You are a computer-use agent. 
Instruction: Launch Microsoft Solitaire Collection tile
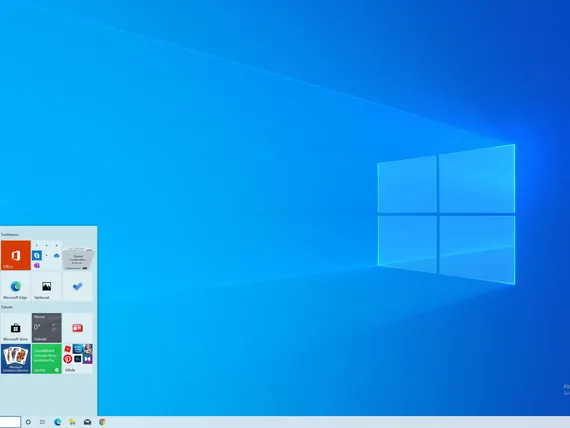click(16, 359)
